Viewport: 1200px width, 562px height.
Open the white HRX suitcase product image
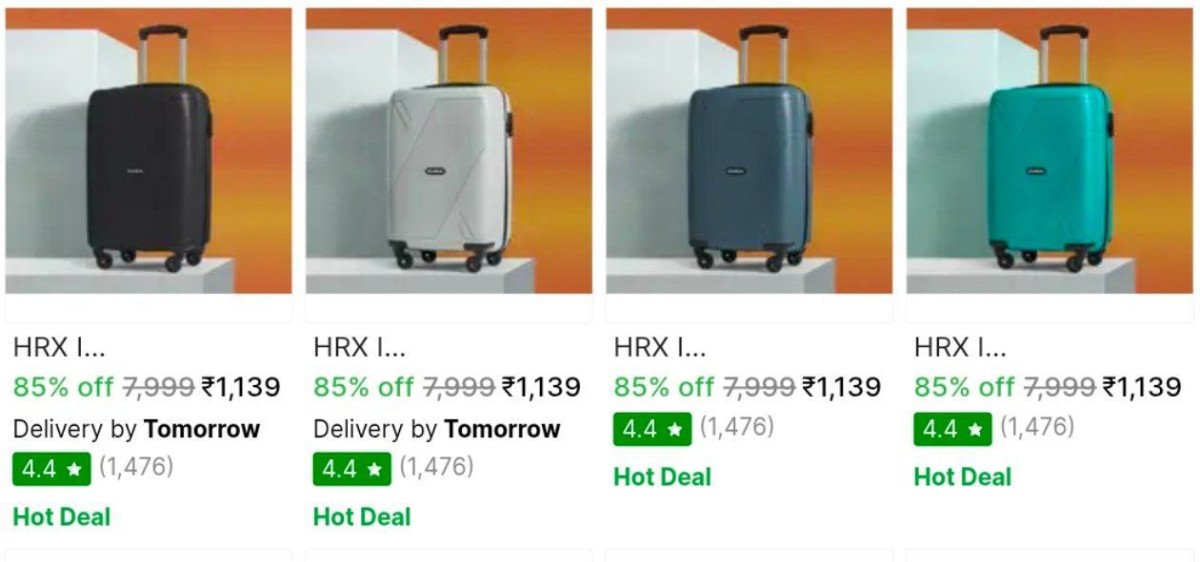(x=449, y=151)
